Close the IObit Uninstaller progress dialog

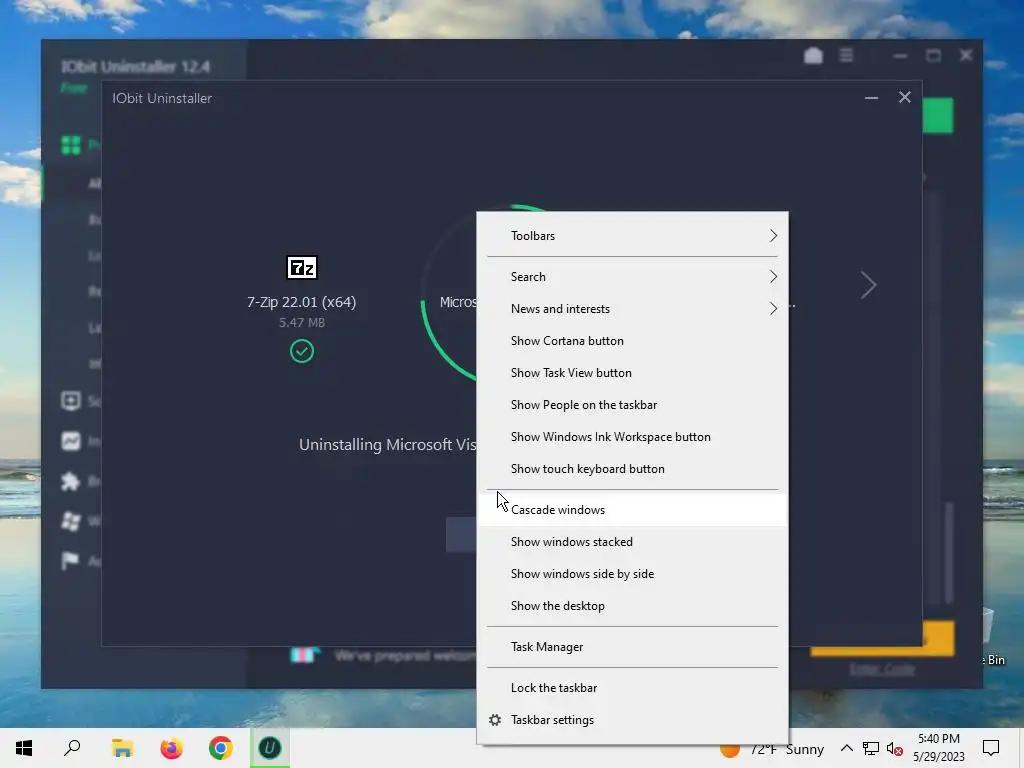pos(904,97)
